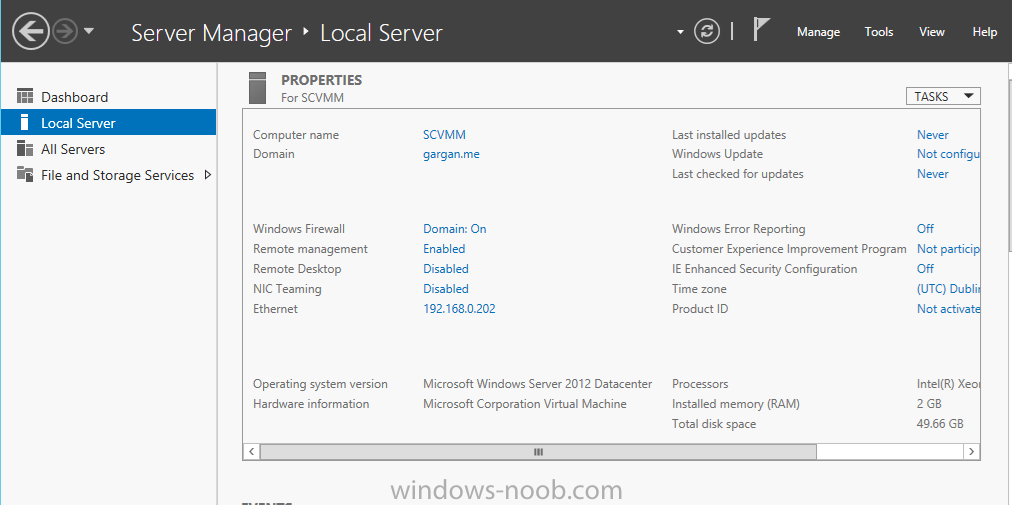Image resolution: width=1012 pixels, height=505 pixels.
Task: Click the Remote Desktop Disabled link
Action: 446,269
